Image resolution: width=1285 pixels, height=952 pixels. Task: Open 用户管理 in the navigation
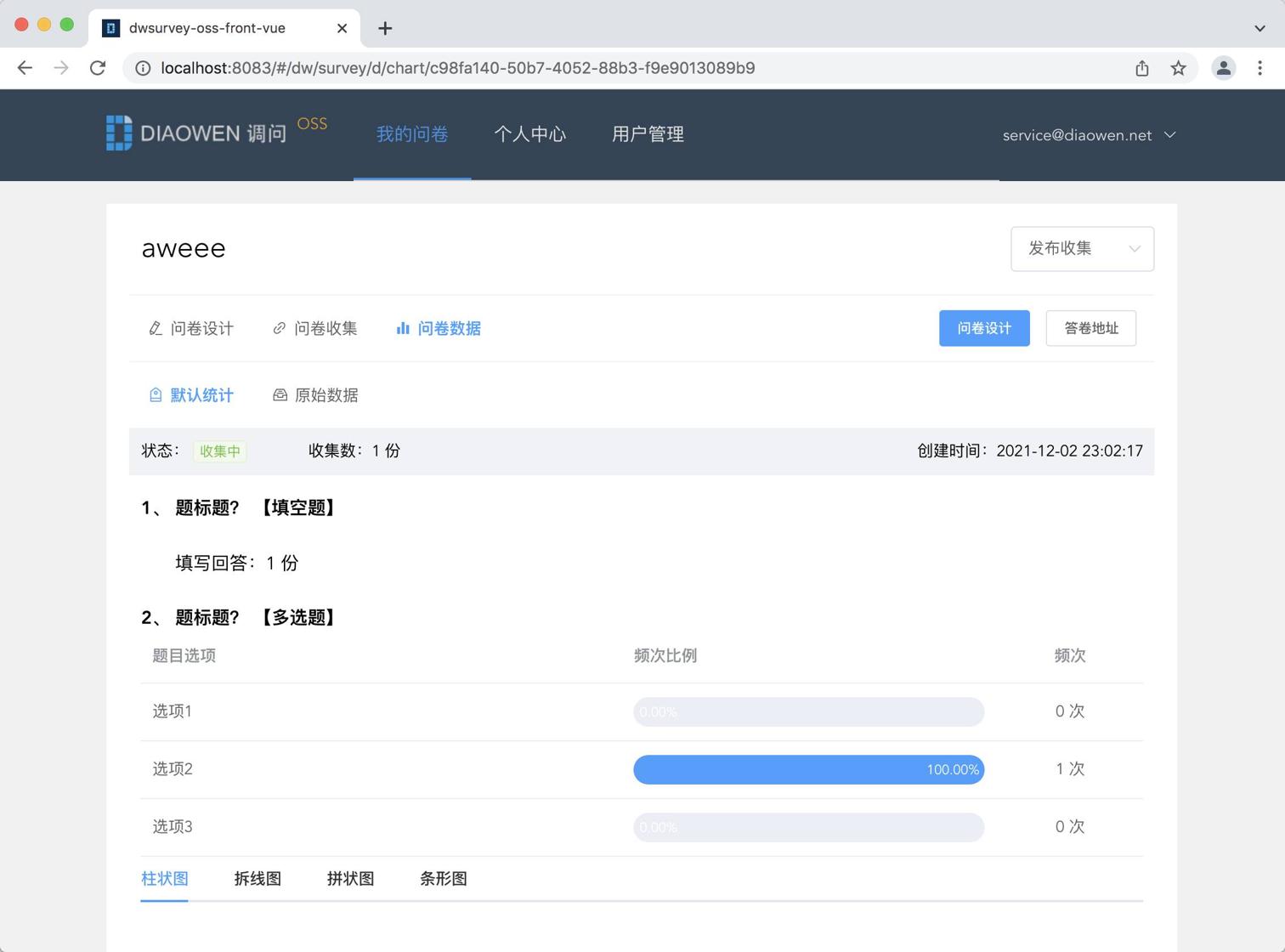click(648, 134)
